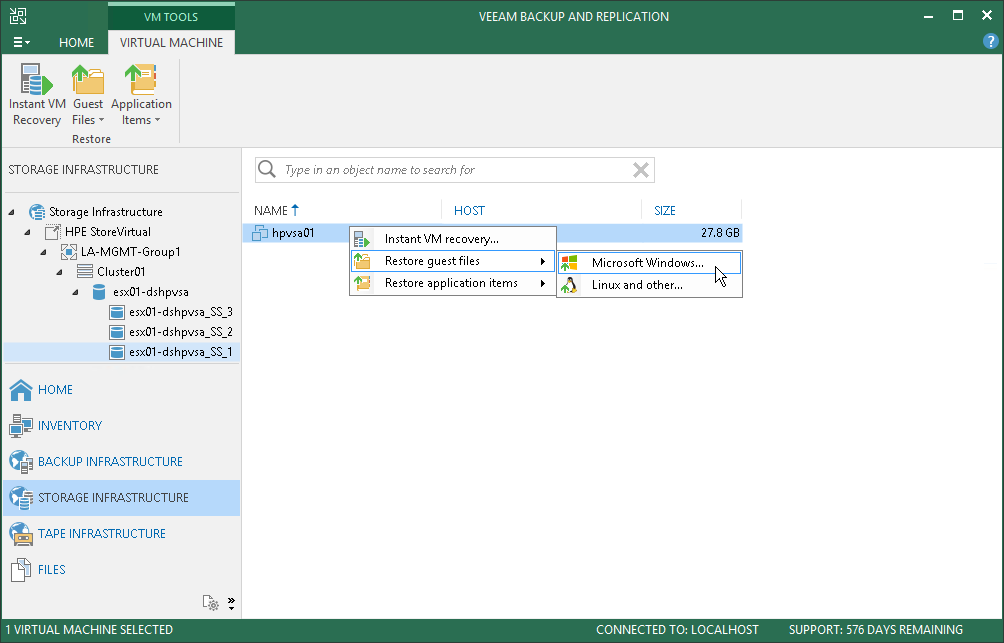Click the Restore application items arrow
Screen dimensions: 1004x643
[543, 283]
